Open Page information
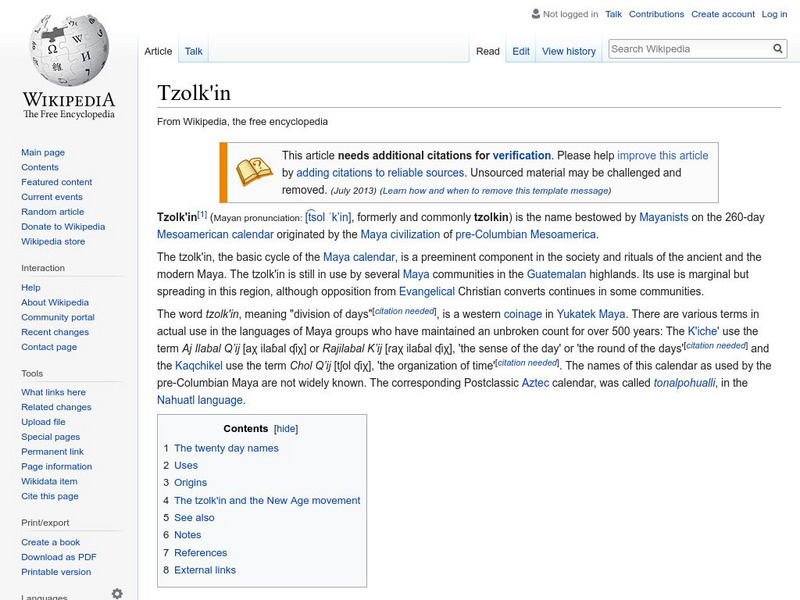 pos(57,466)
